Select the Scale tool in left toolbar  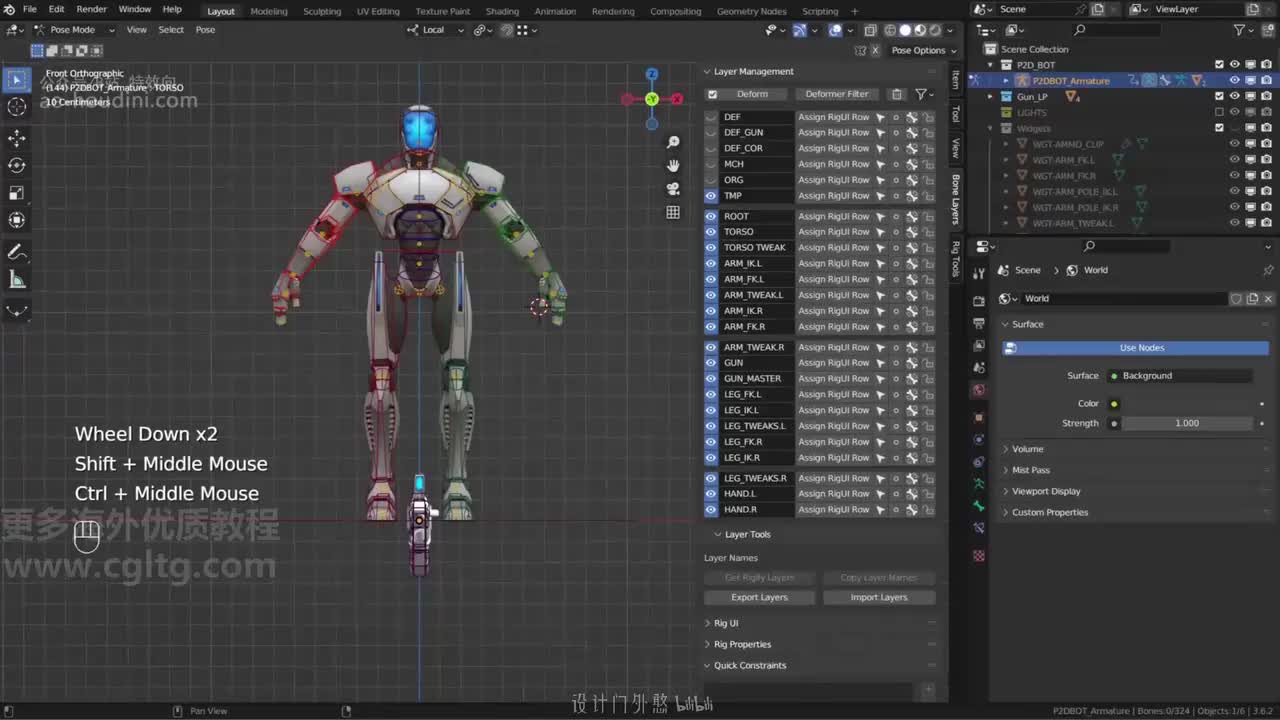(x=17, y=193)
